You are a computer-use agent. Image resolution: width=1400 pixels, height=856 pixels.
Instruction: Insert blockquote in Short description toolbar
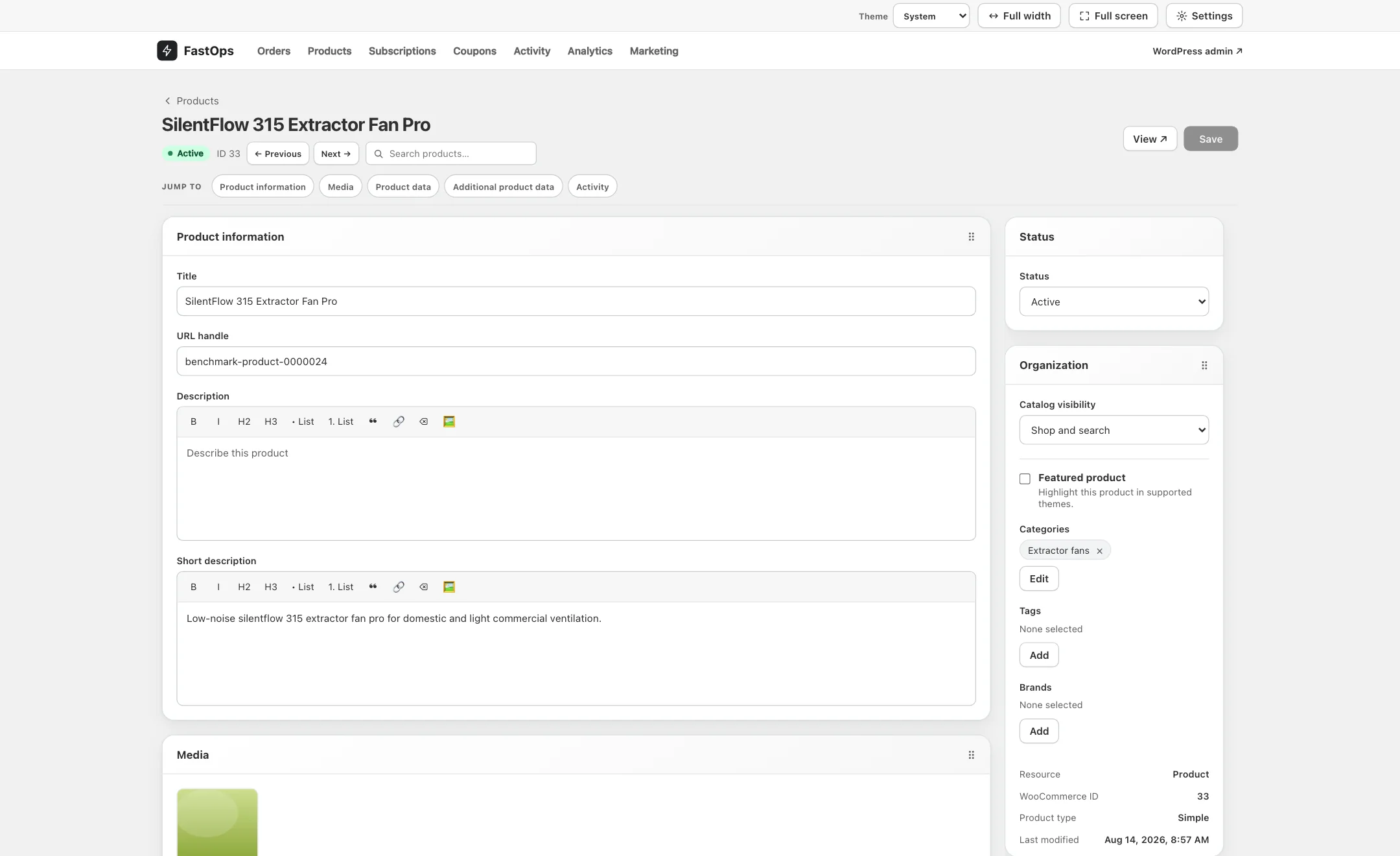click(x=373, y=587)
